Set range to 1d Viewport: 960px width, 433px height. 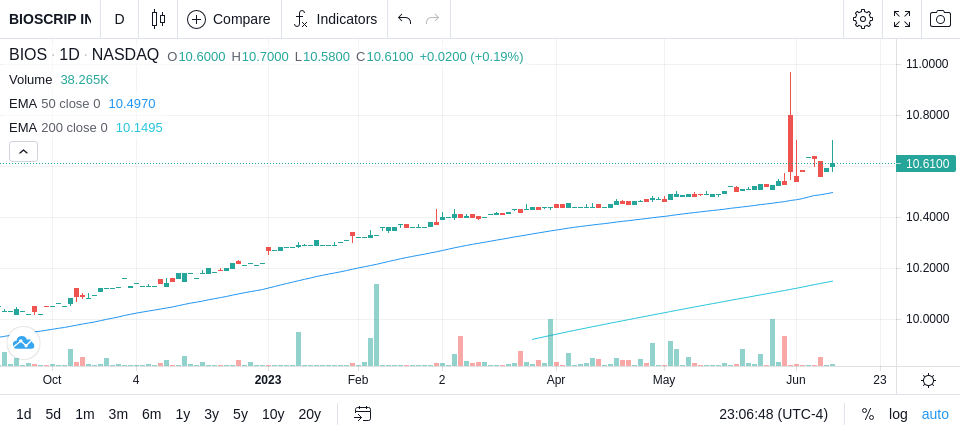point(23,414)
